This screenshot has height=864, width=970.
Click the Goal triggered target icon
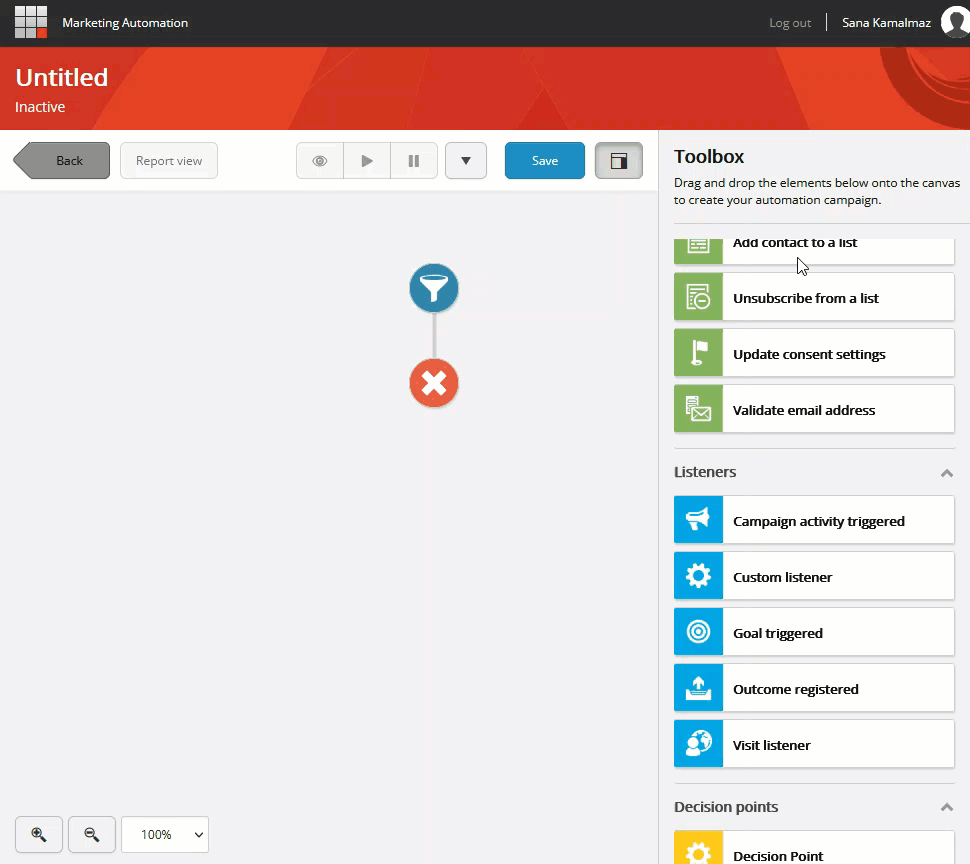[x=698, y=631]
